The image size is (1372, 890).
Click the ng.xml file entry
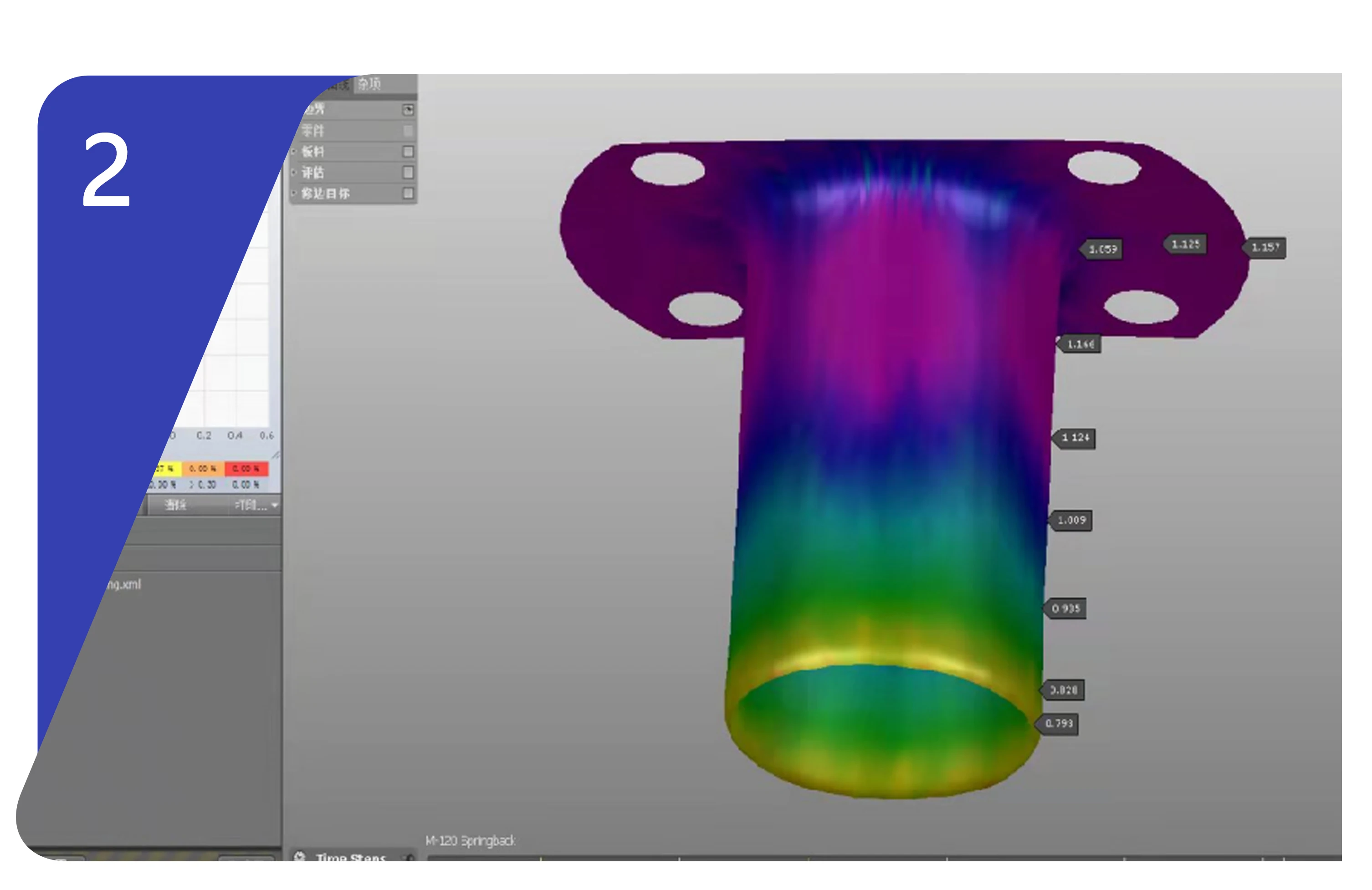tap(123, 584)
